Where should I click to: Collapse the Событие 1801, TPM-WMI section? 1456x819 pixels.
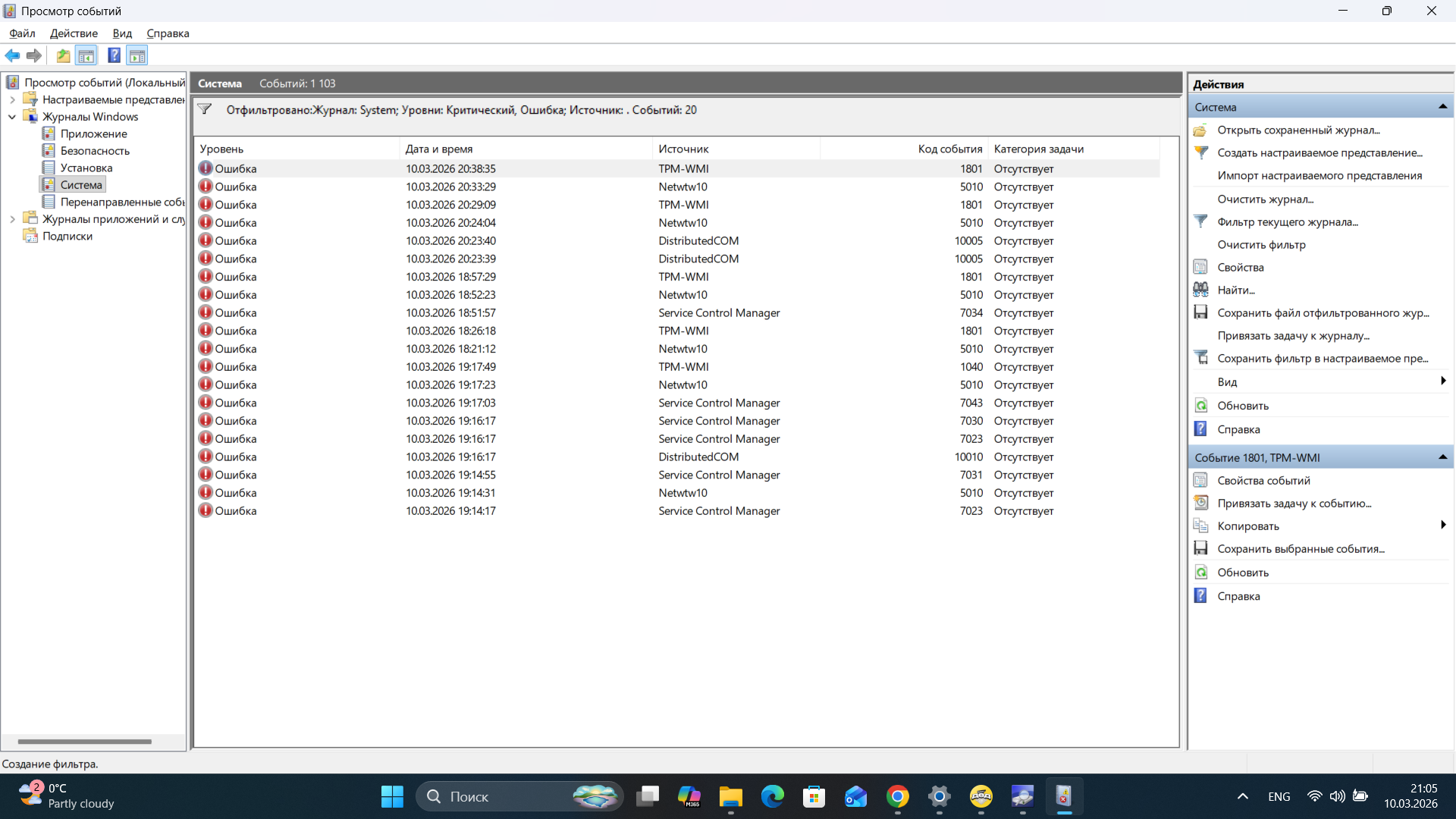1442,457
